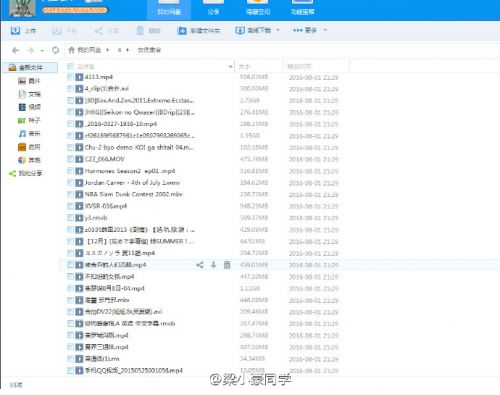Check the box for 4113.mp4
Screen dimensions: 500x395
click(70, 77)
